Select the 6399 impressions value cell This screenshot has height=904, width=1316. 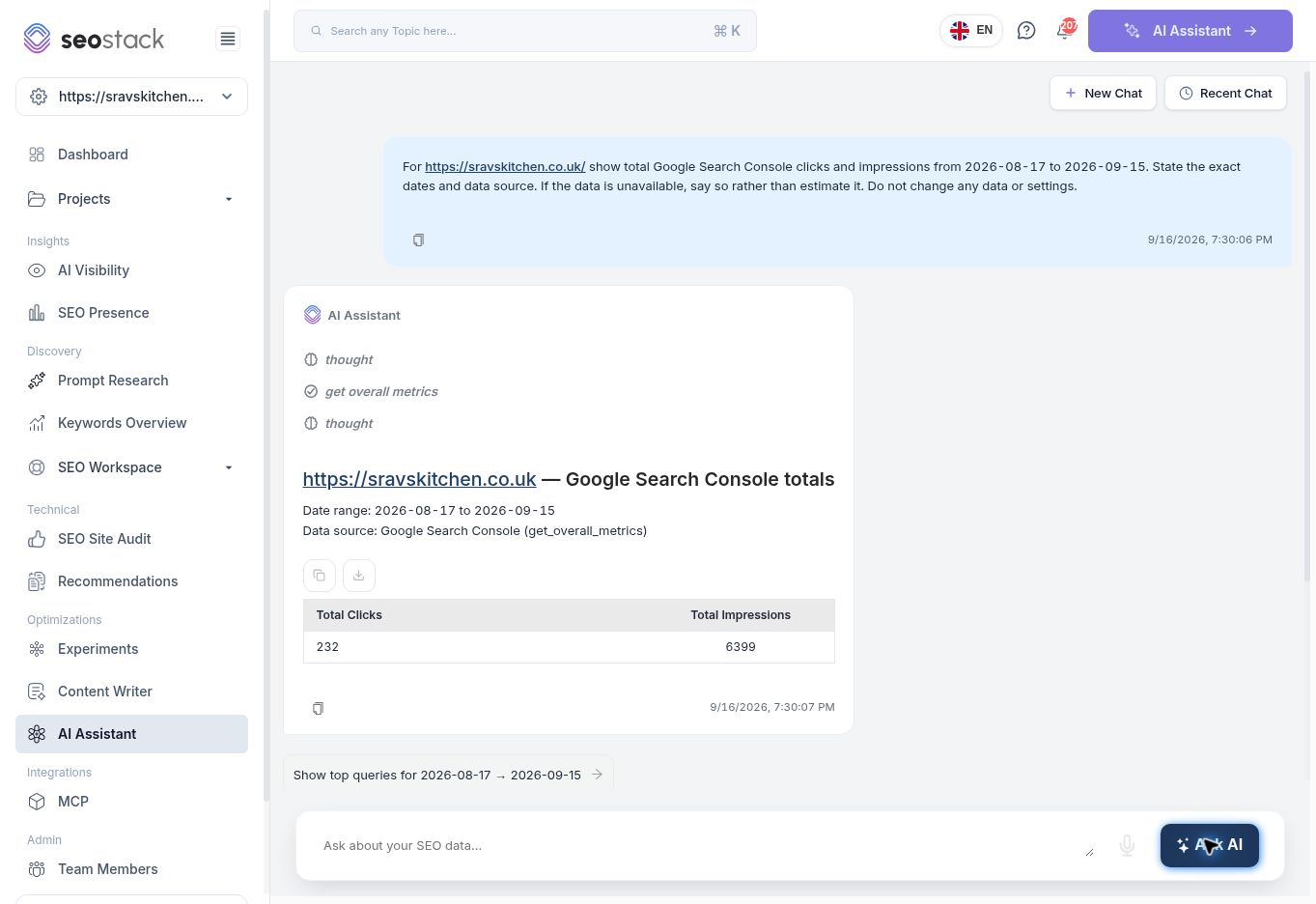pos(741,647)
